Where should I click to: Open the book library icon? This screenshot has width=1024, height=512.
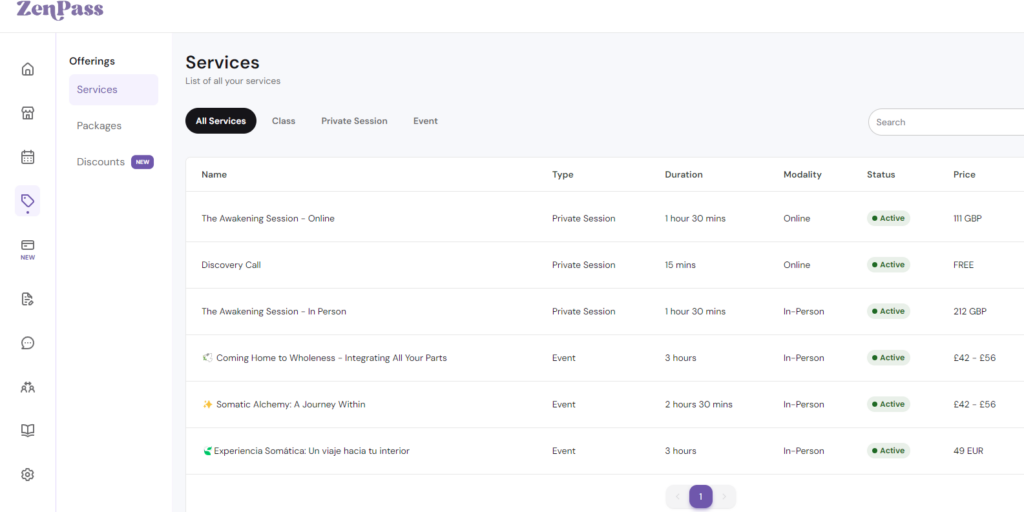[x=27, y=430]
